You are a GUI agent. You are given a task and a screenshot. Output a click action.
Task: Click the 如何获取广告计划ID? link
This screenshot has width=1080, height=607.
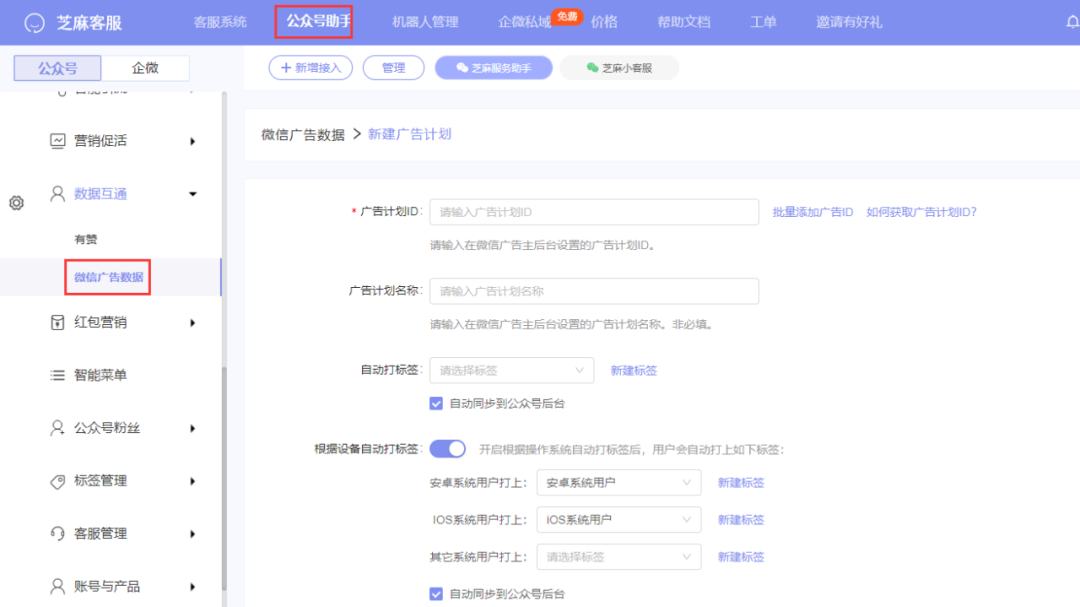point(922,212)
